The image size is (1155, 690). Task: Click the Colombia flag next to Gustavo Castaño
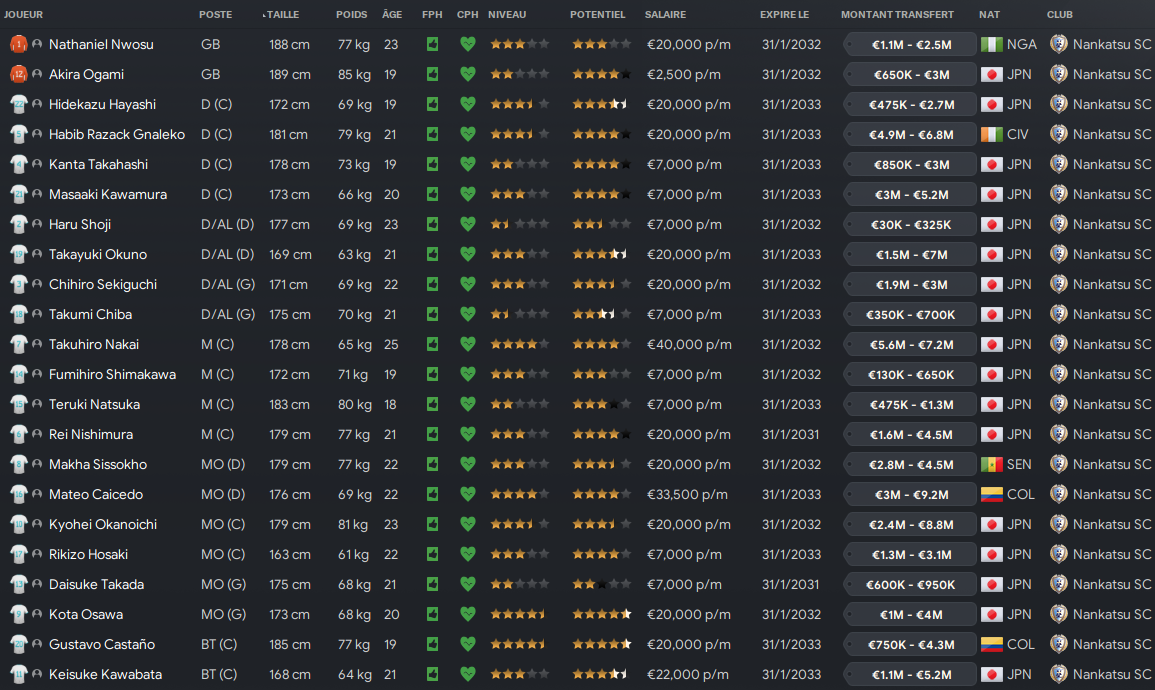(x=992, y=644)
